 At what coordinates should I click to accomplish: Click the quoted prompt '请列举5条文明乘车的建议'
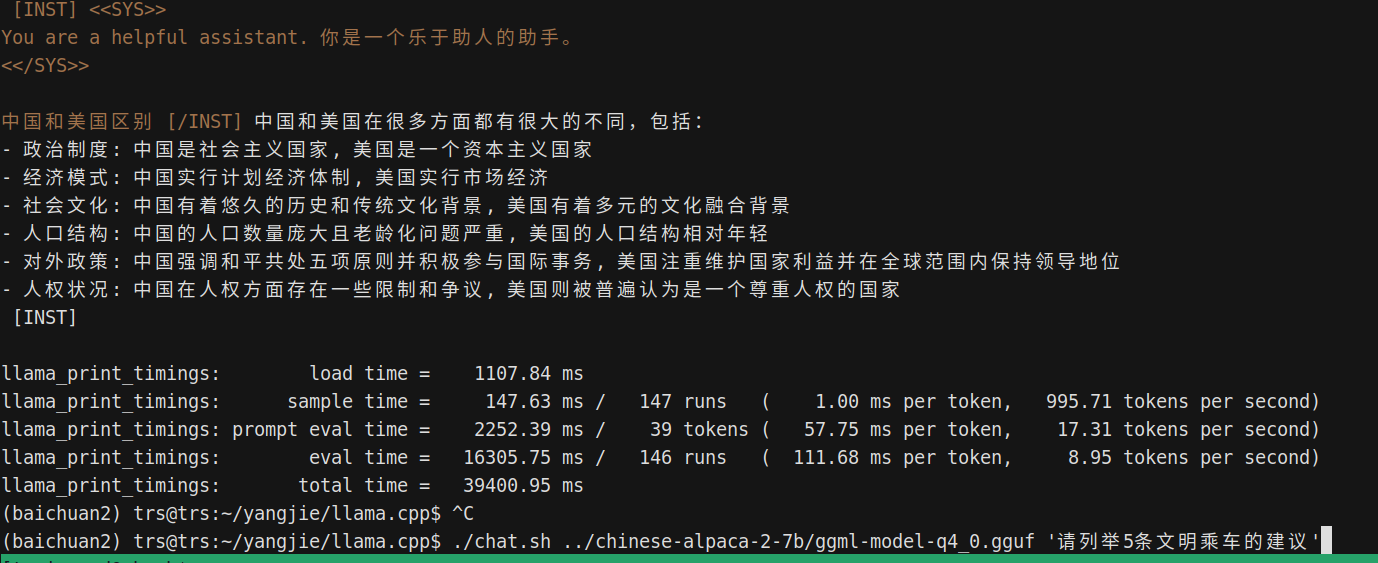coord(1184,541)
